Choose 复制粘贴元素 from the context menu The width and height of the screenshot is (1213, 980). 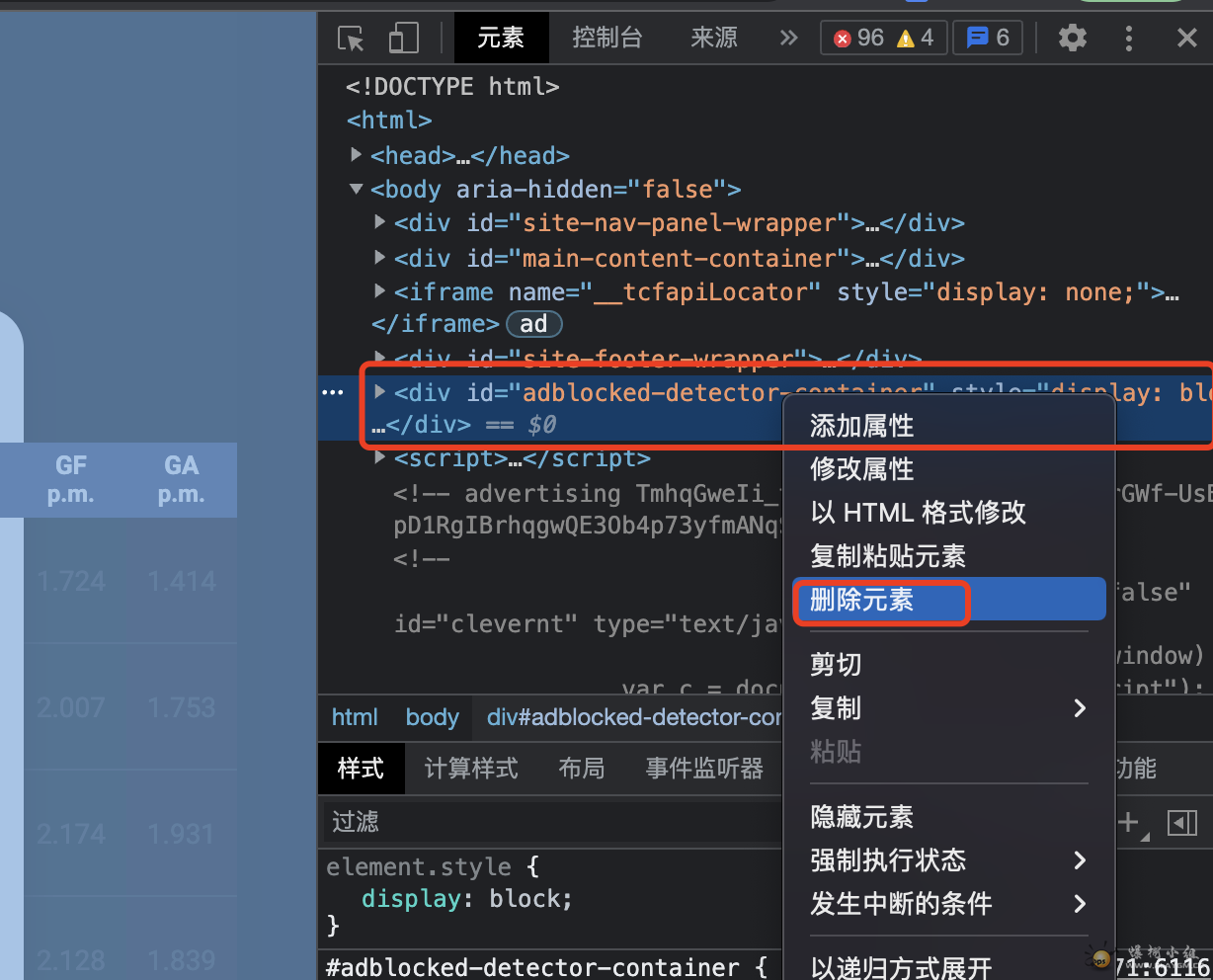coord(888,556)
